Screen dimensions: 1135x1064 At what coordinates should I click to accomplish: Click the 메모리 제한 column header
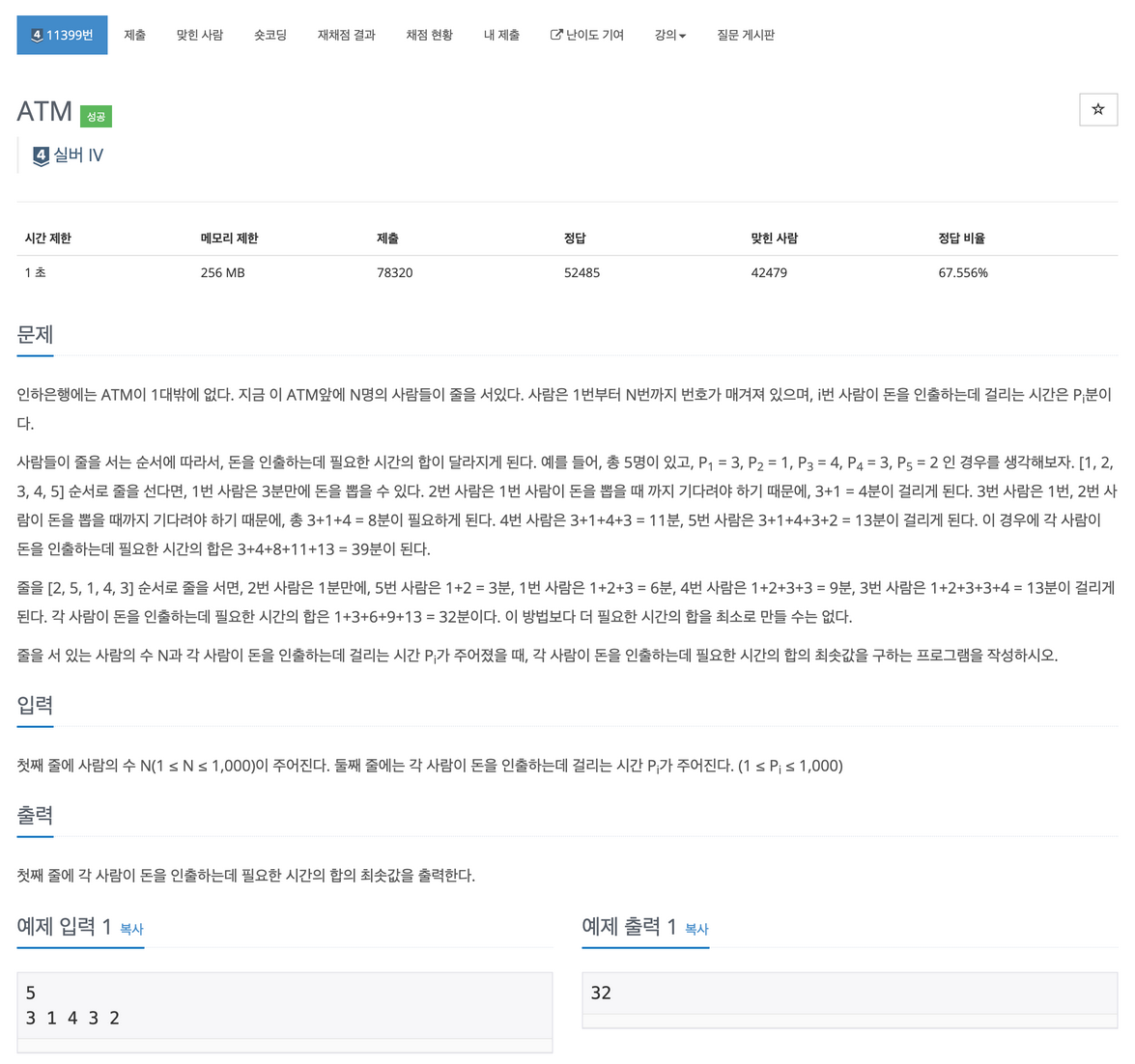tap(230, 238)
